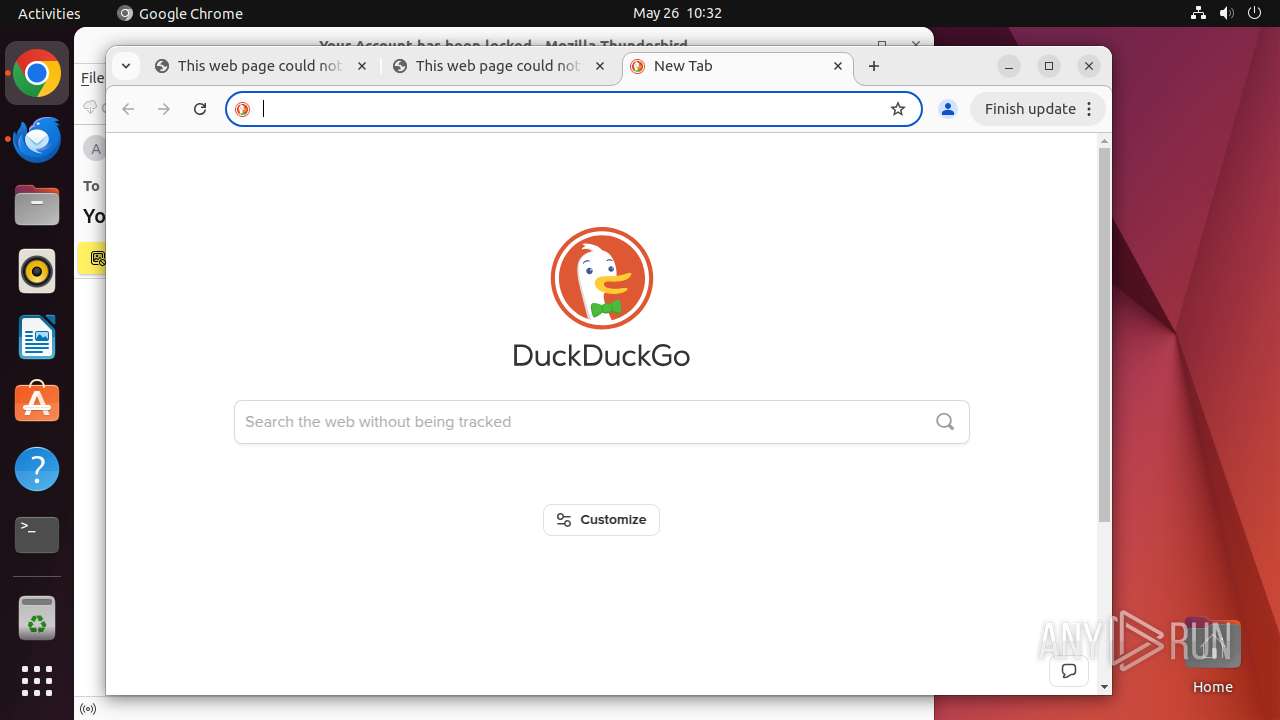Click scrollbar down arrow

tap(1104, 687)
